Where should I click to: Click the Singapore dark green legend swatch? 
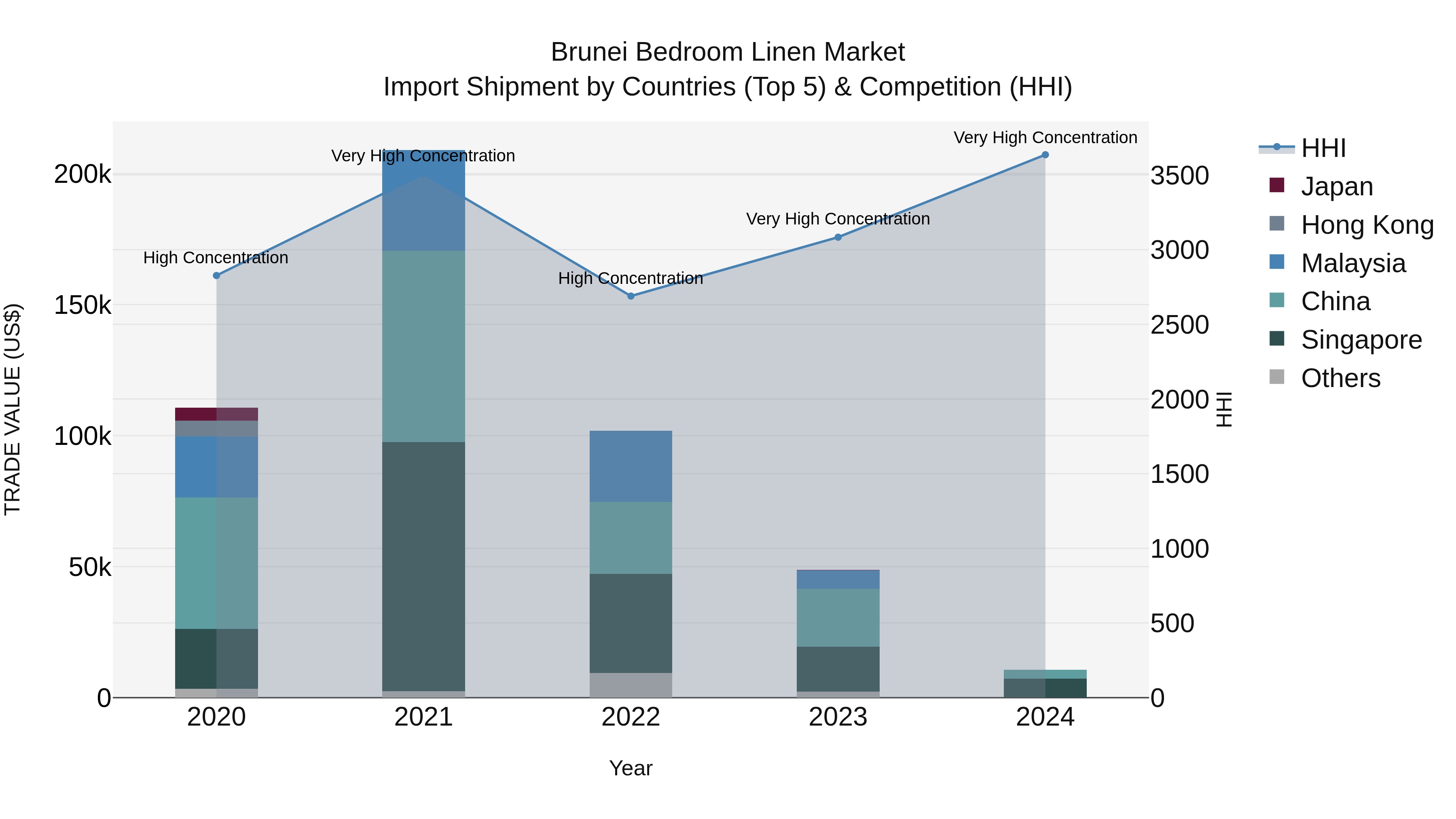pos(1277,339)
